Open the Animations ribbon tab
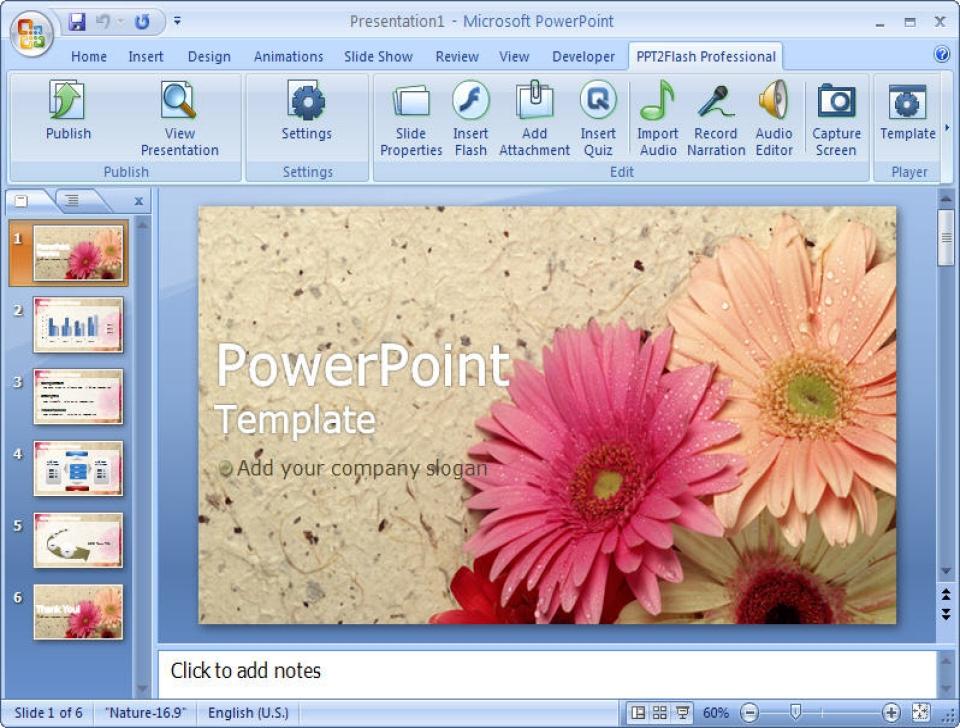Image resolution: width=960 pixels, height=728 pixels. 288,57
